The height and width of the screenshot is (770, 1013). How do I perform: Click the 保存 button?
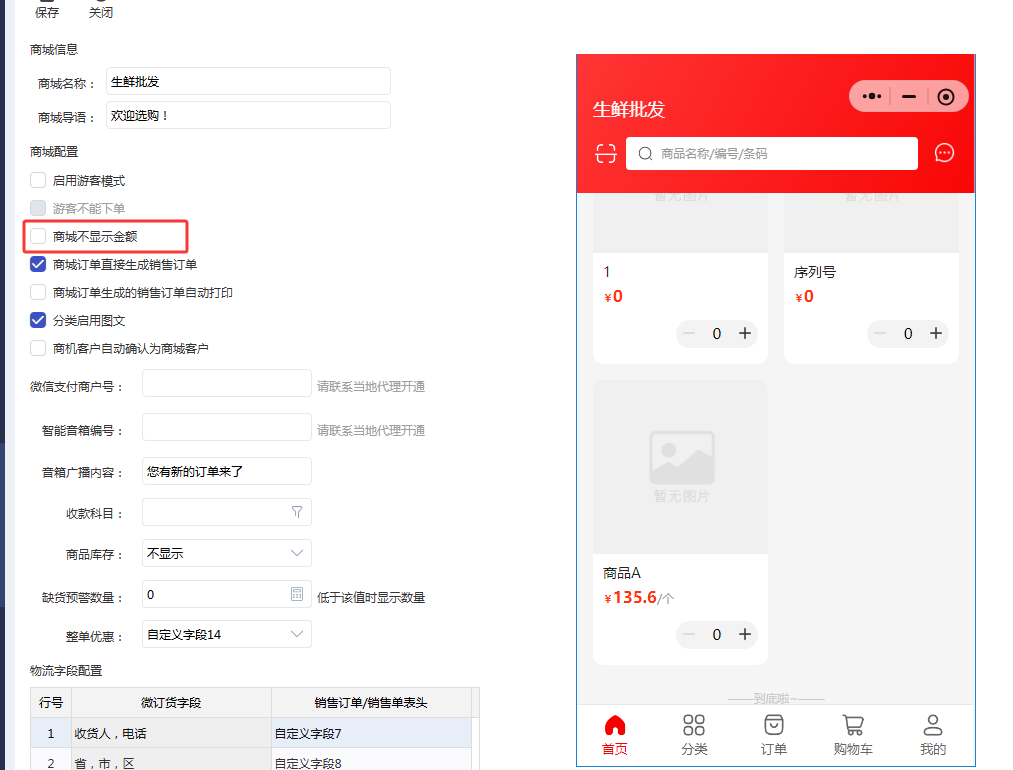47,12
